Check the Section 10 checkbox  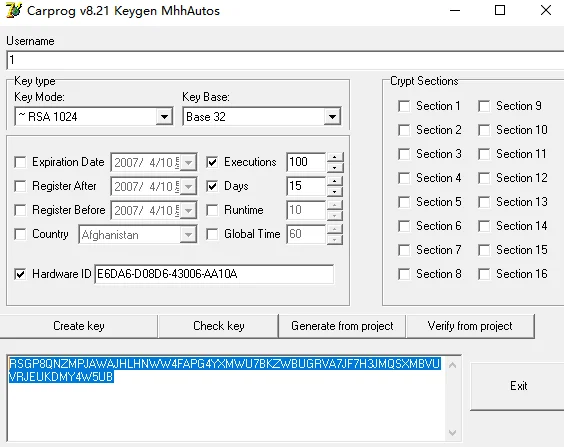pos(484,130)
